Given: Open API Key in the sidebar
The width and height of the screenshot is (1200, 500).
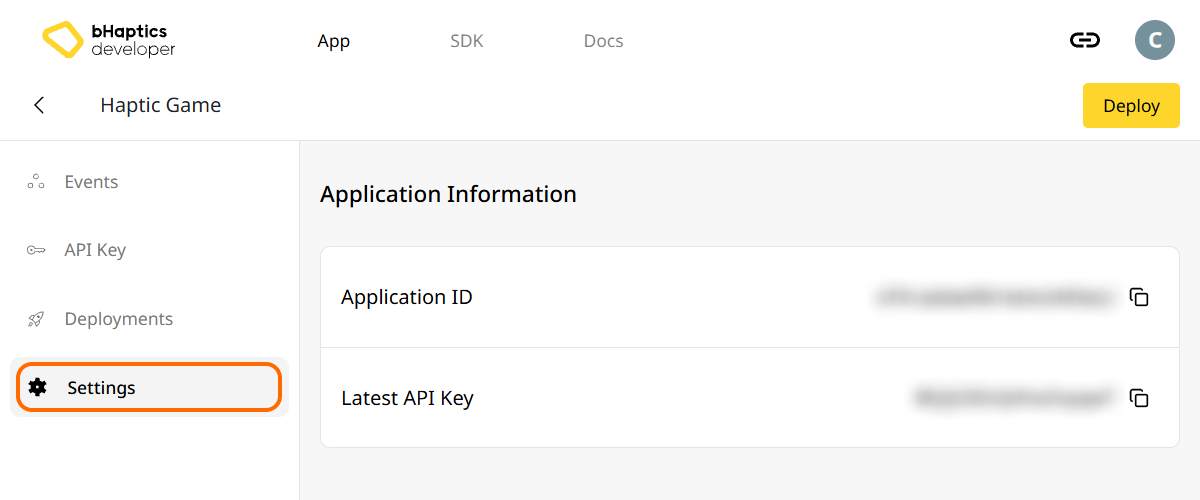Looking at the screenshot, I should pos(149,250).
